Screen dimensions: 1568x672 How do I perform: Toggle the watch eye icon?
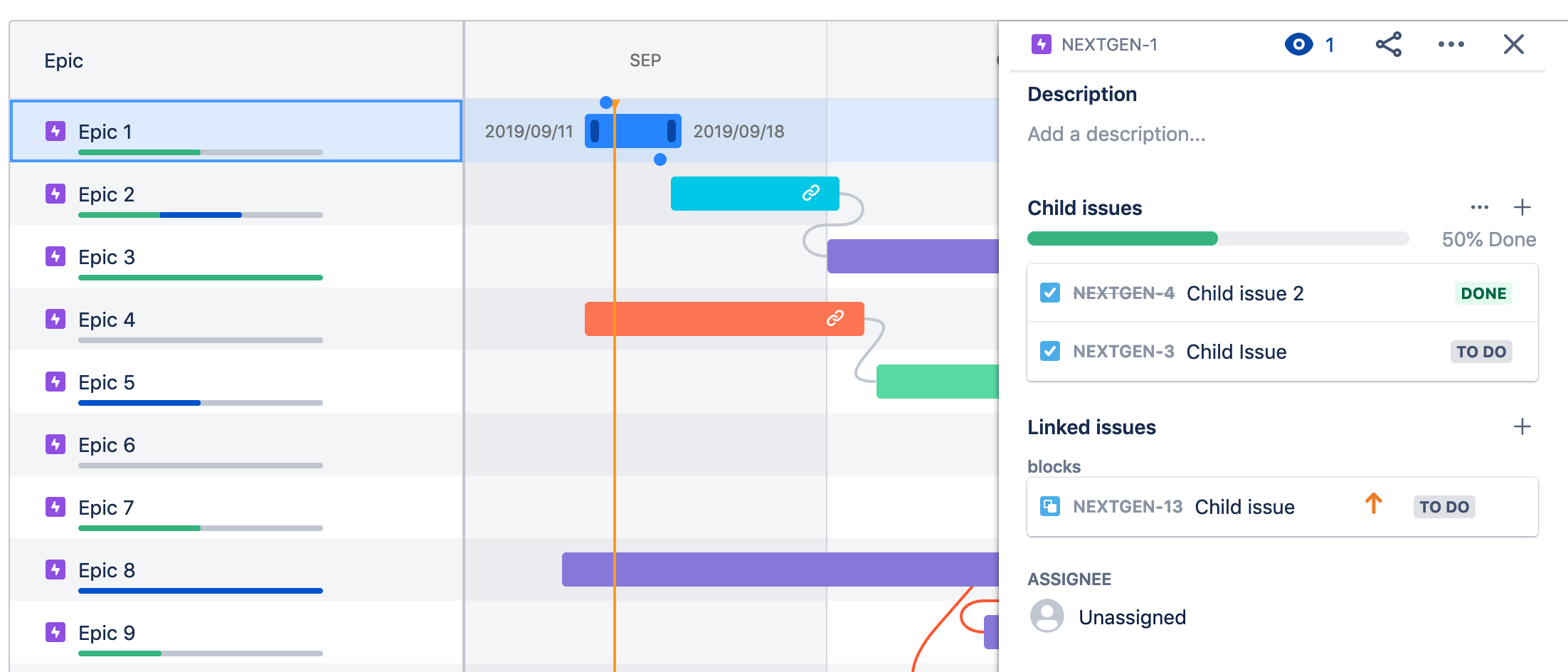(x=1298, y=45)
